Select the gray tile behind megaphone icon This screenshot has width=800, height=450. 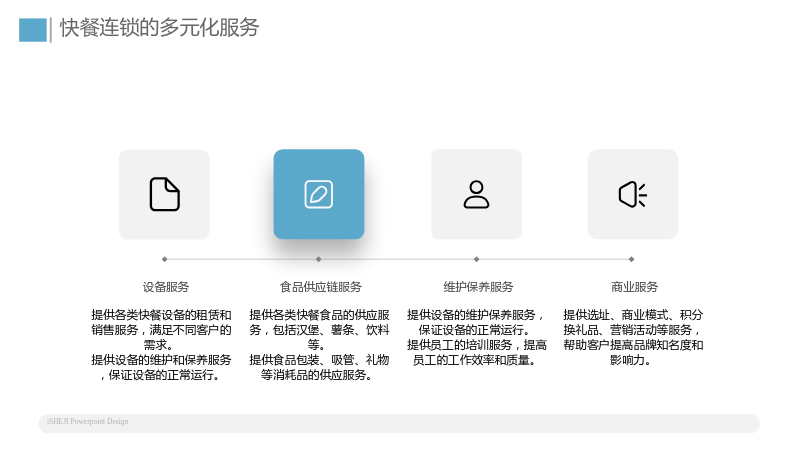[x=633, y=194]
